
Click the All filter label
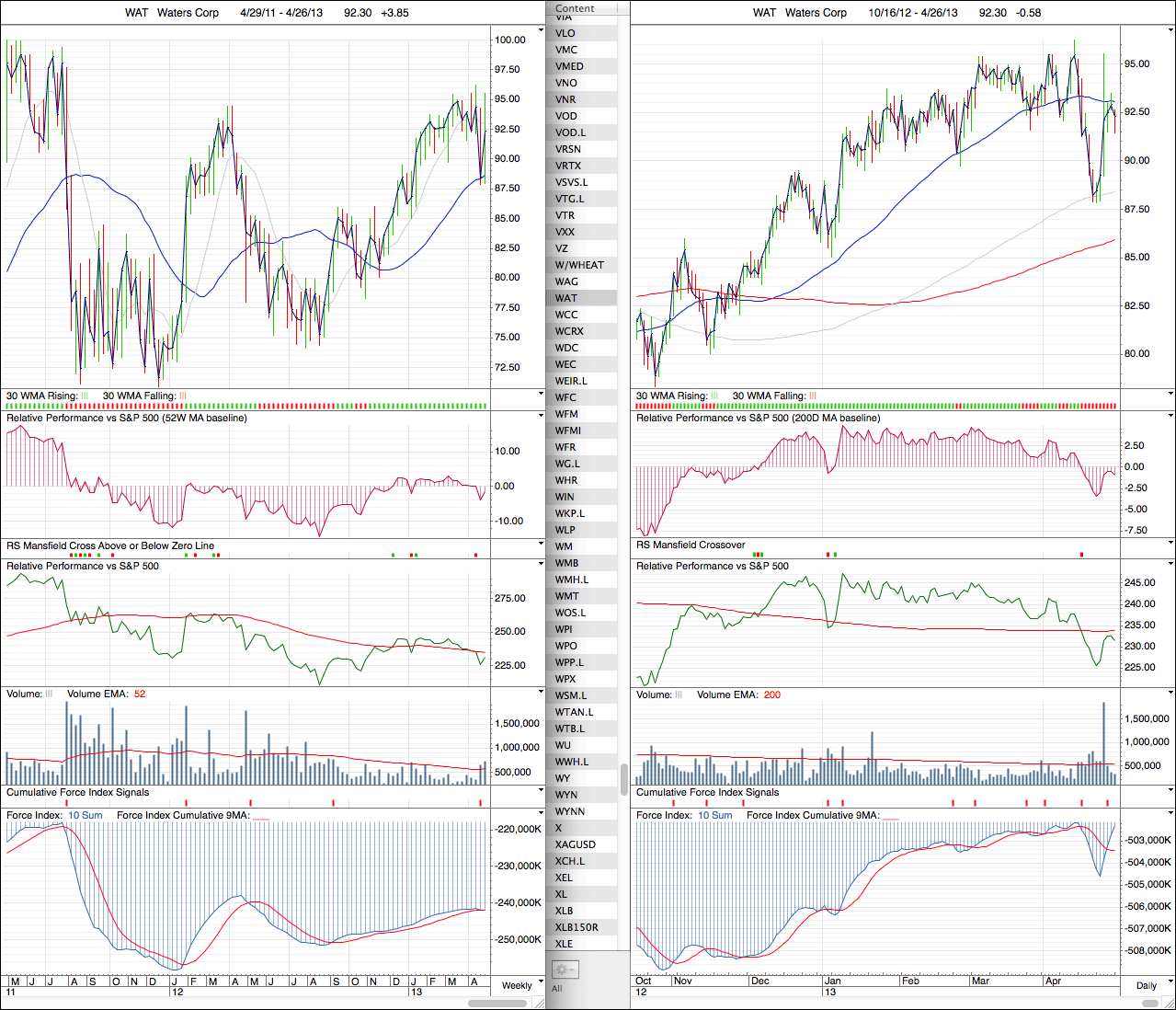tap(556, 989)
